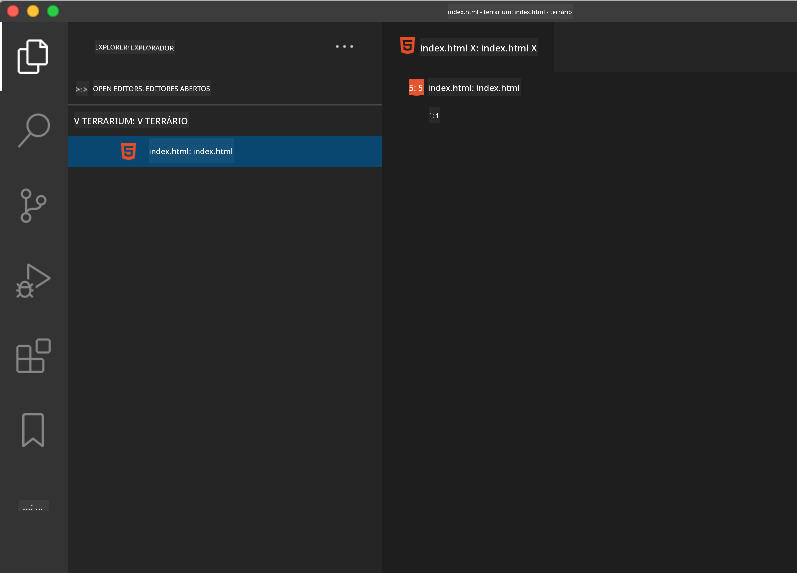Open the Extensions view

point(33,356)
